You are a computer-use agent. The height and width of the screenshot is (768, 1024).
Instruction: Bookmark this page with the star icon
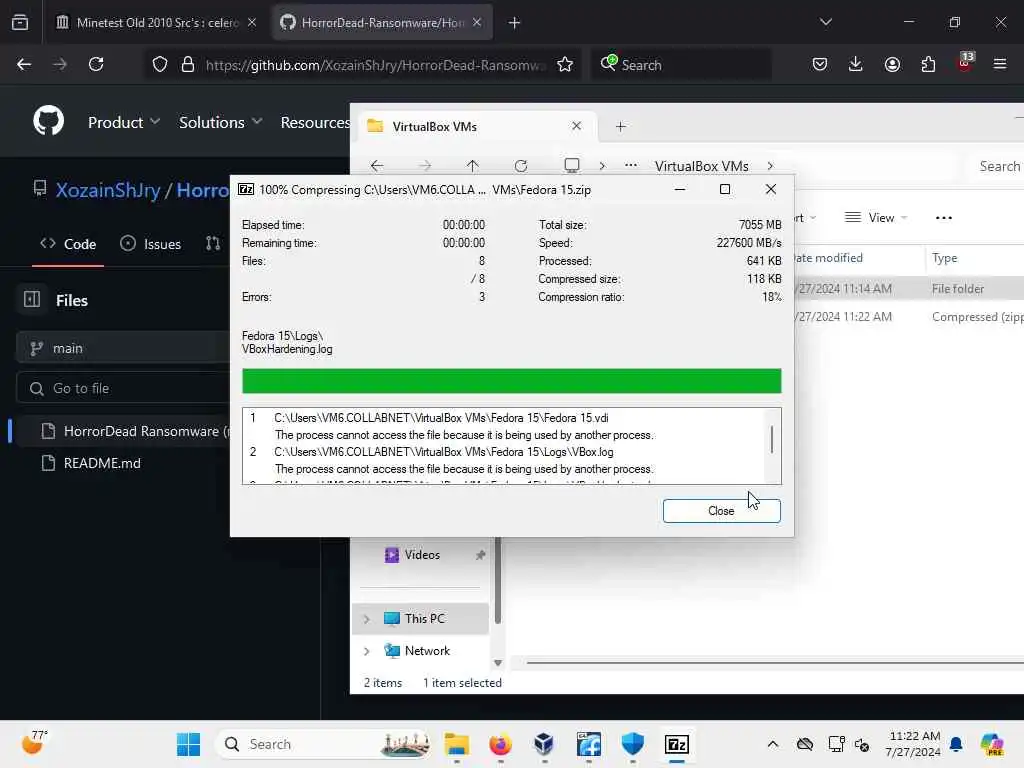click(565, 64)
